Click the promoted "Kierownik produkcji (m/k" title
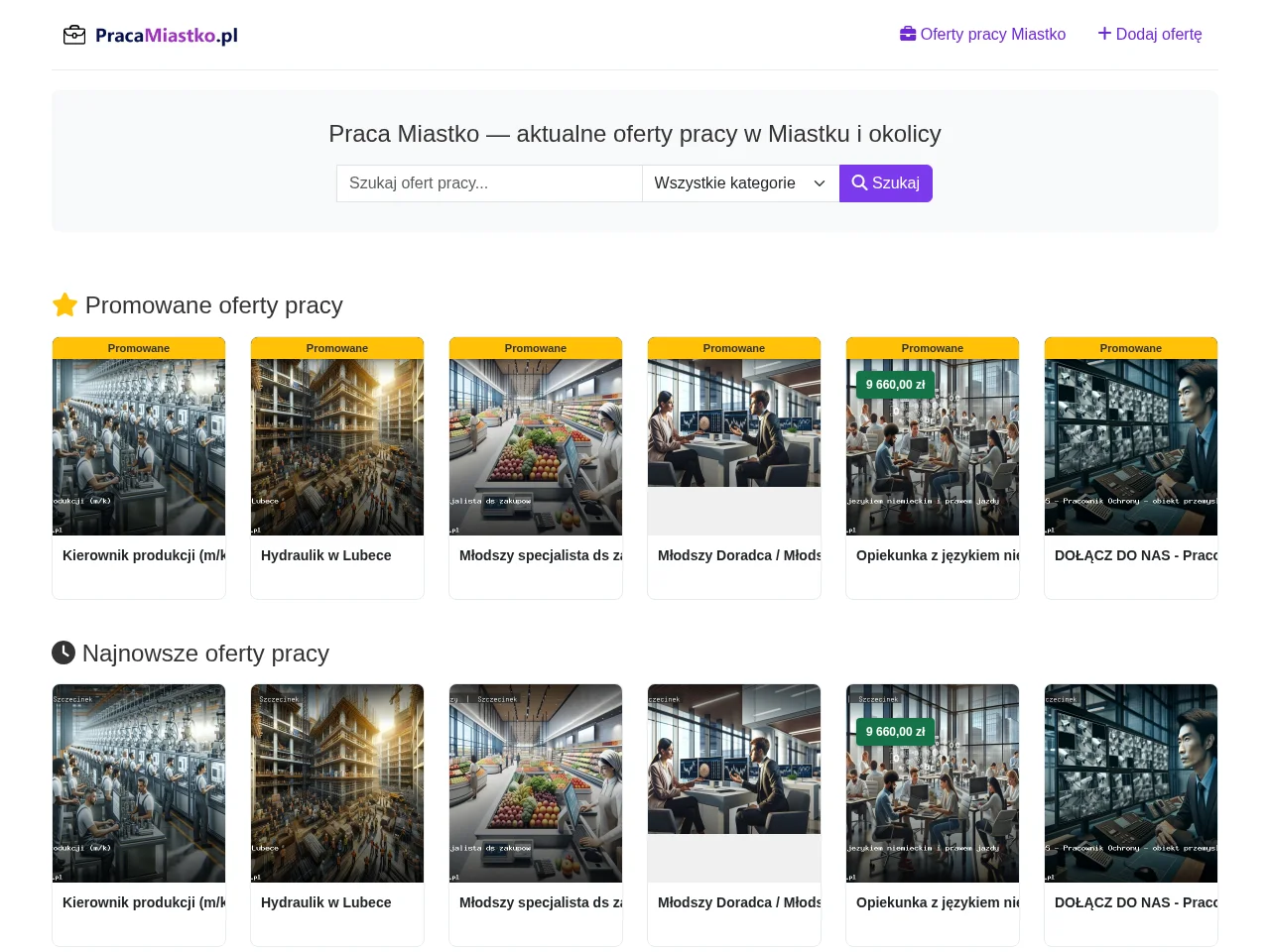This screenshot has height=952, width=1270. (144, 555)
